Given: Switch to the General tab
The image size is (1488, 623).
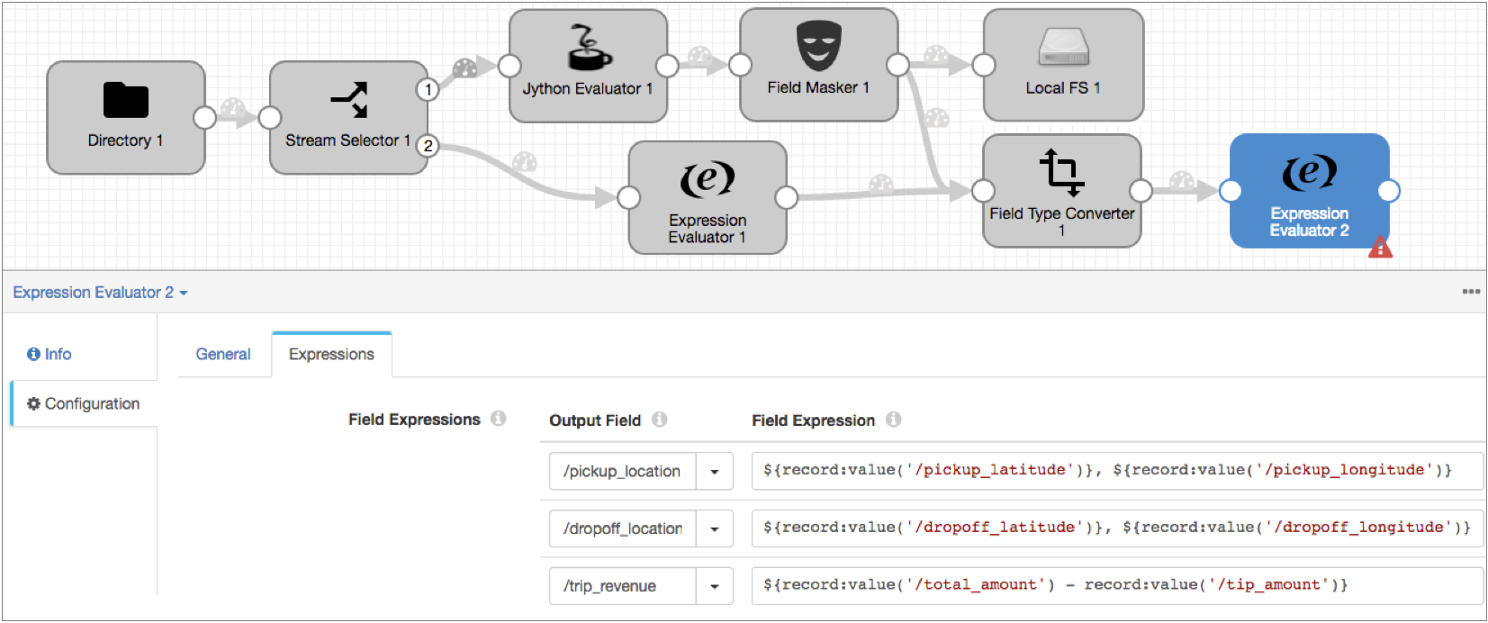Looking at the screenshot, I should (x=223, y=354).
